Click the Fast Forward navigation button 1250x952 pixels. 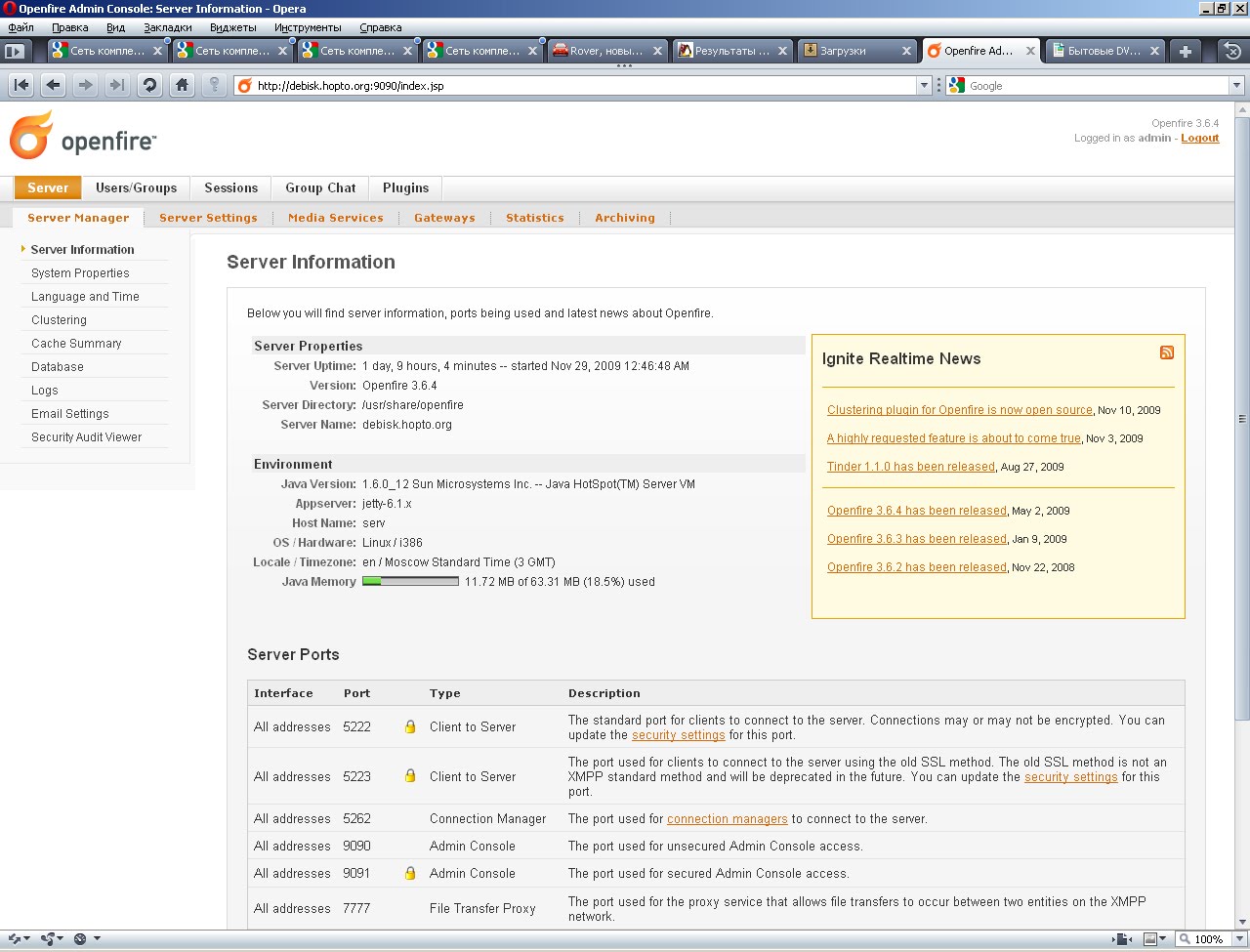(117, 85)
